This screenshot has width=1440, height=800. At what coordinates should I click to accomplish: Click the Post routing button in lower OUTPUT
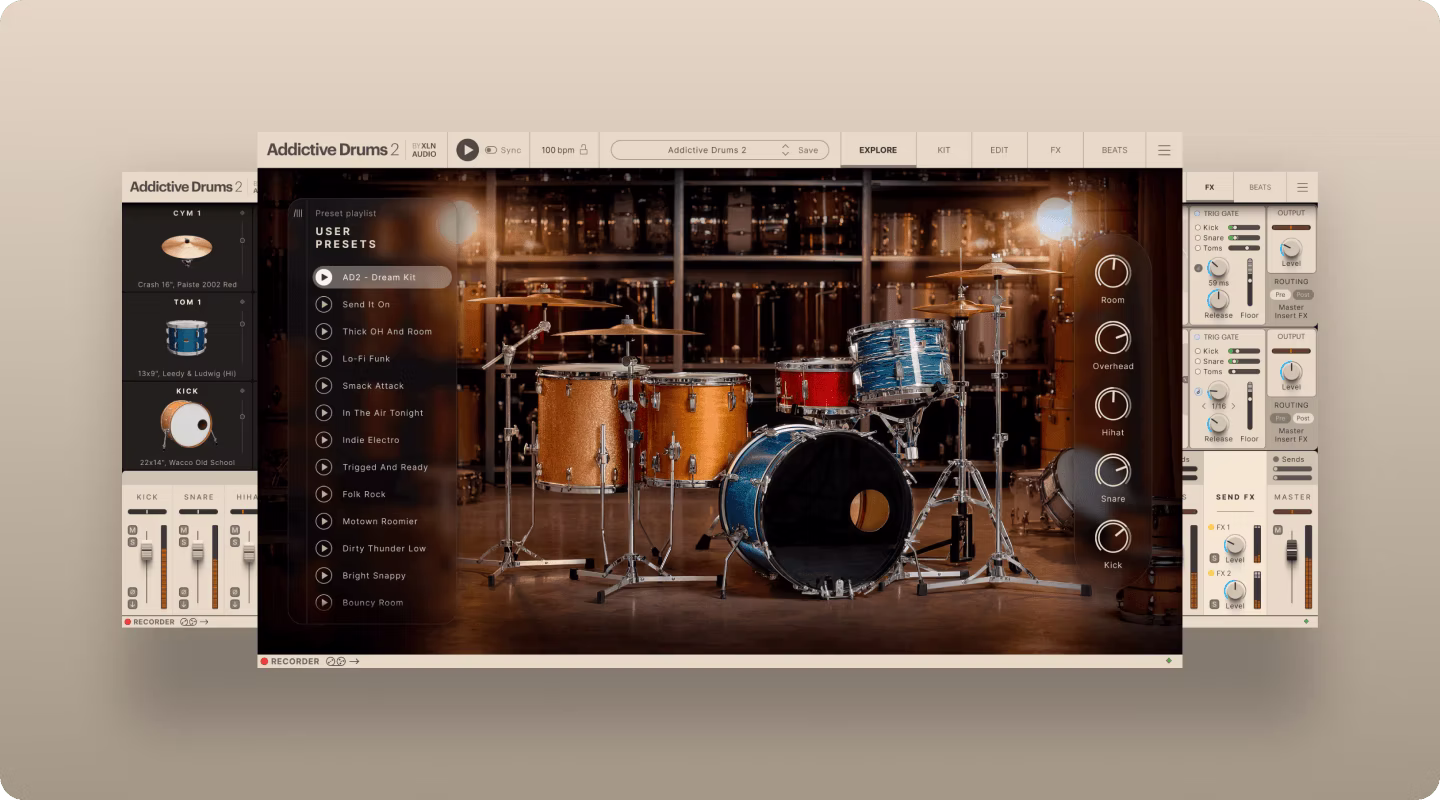click(x=1303, y=418)
